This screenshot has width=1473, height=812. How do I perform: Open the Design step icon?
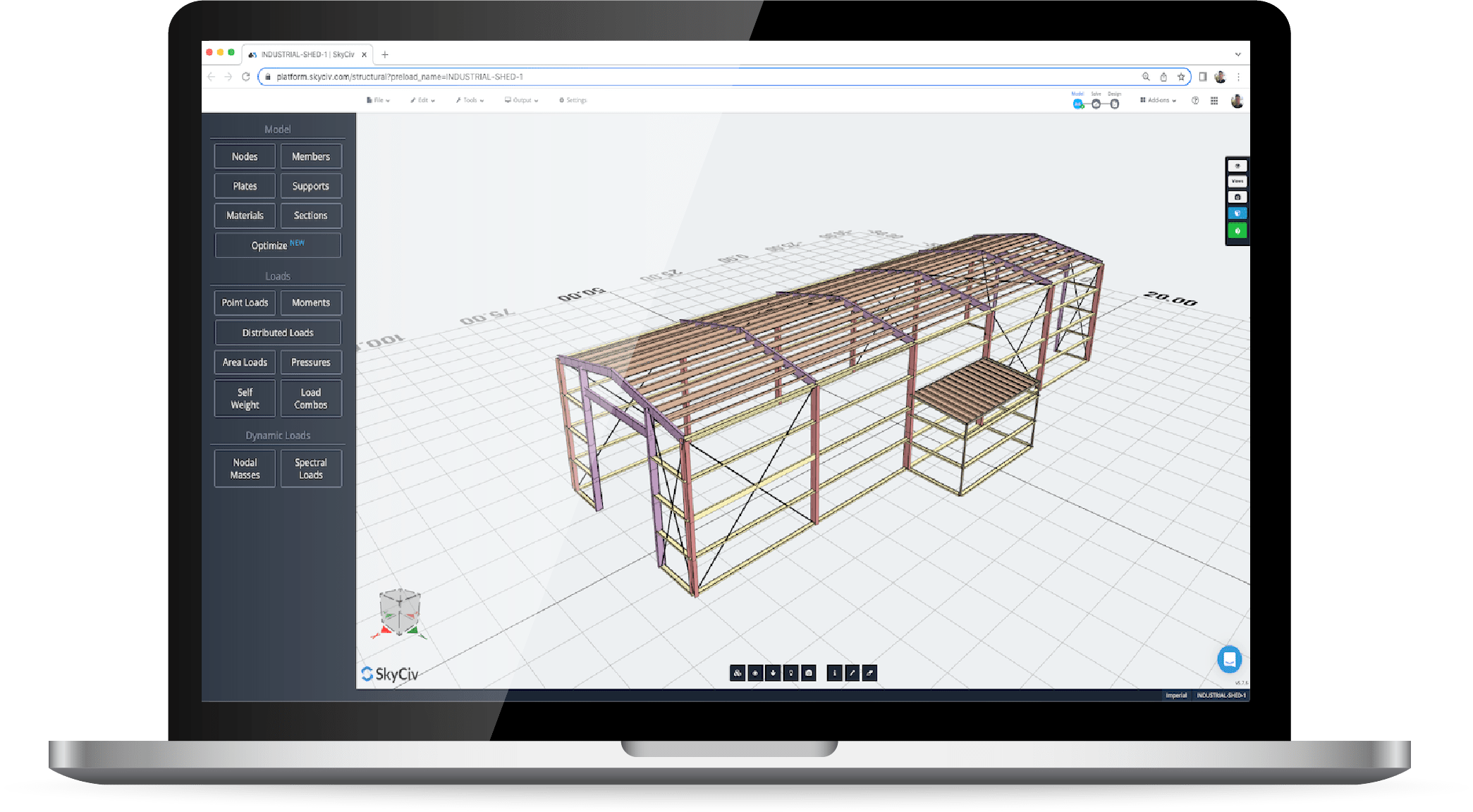[1115, 104]
